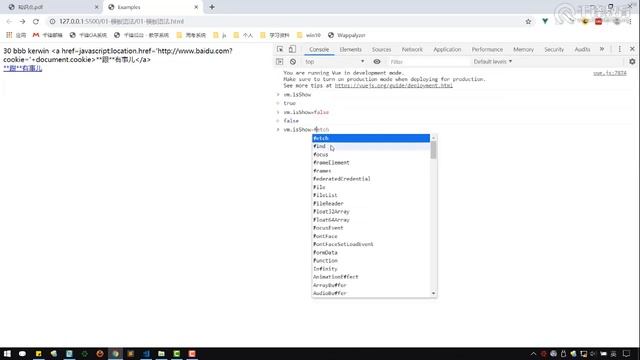This screenshot has height=360, width=640.
Task: Click the address bar URL
Action: tap(122, 21)
